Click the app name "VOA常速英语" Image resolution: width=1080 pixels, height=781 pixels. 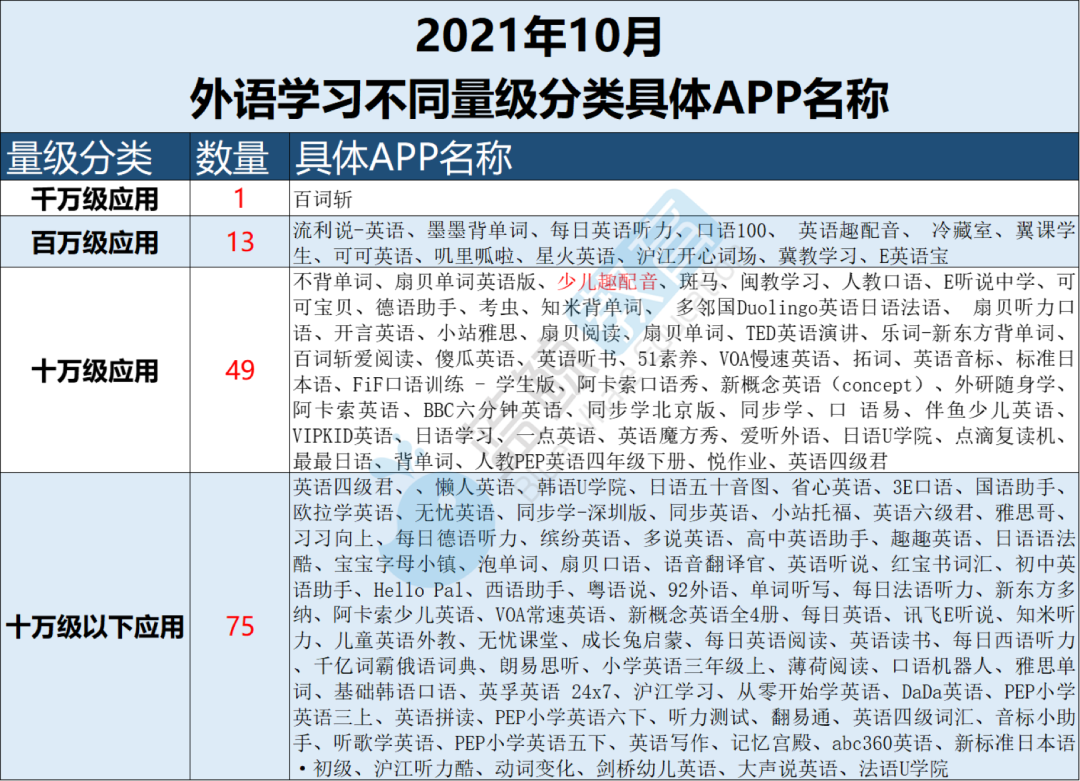click(550, 614)
